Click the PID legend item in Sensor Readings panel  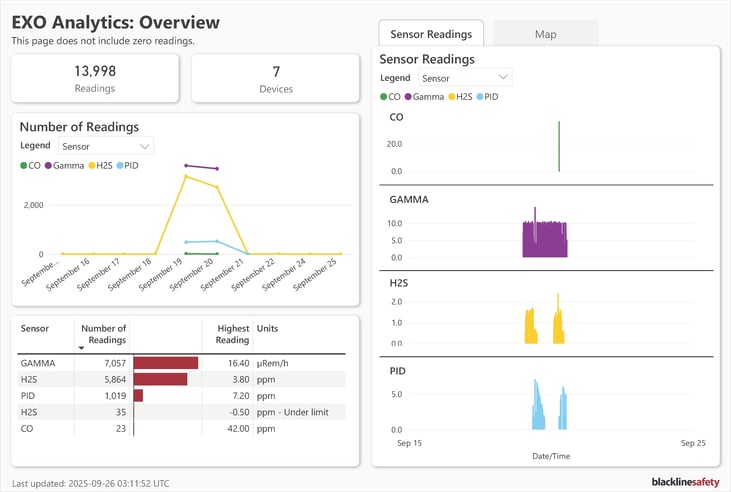click(x=486, y=97)
